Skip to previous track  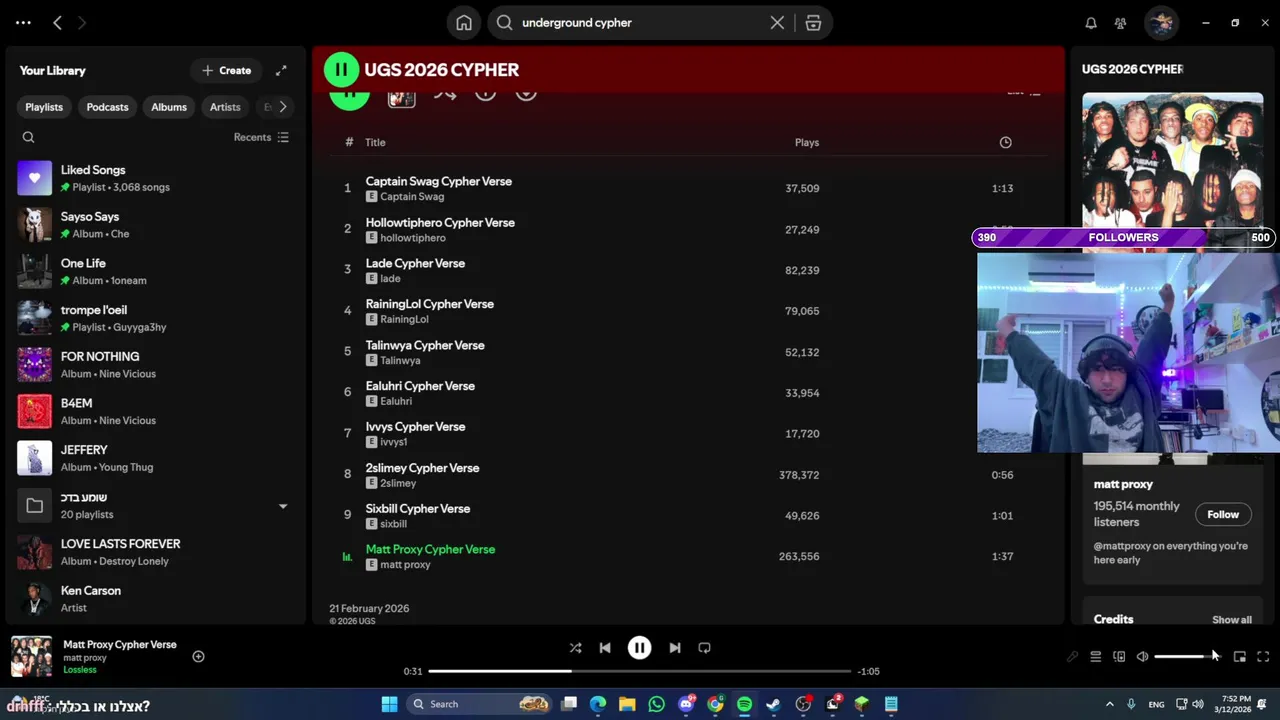point(605,648)
